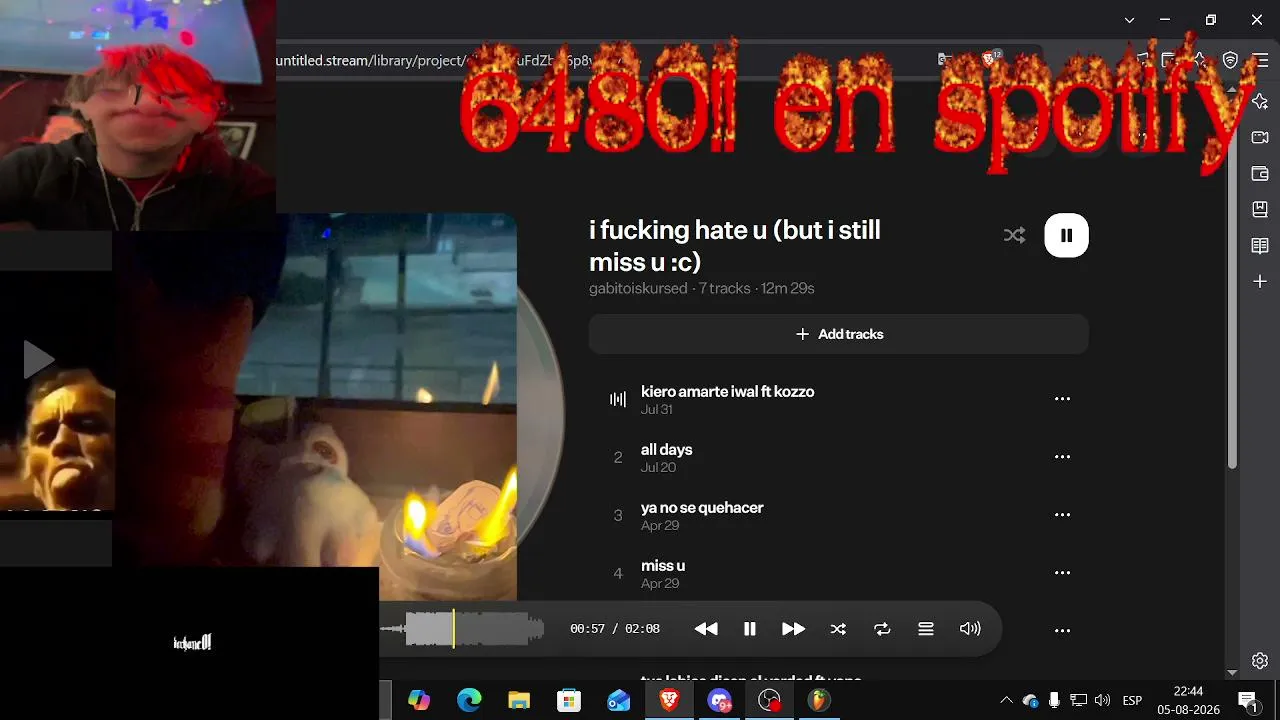Click the play arrow on the left overlay
The width and height of the screenshot is (1280, 720).
click(38, 359)
